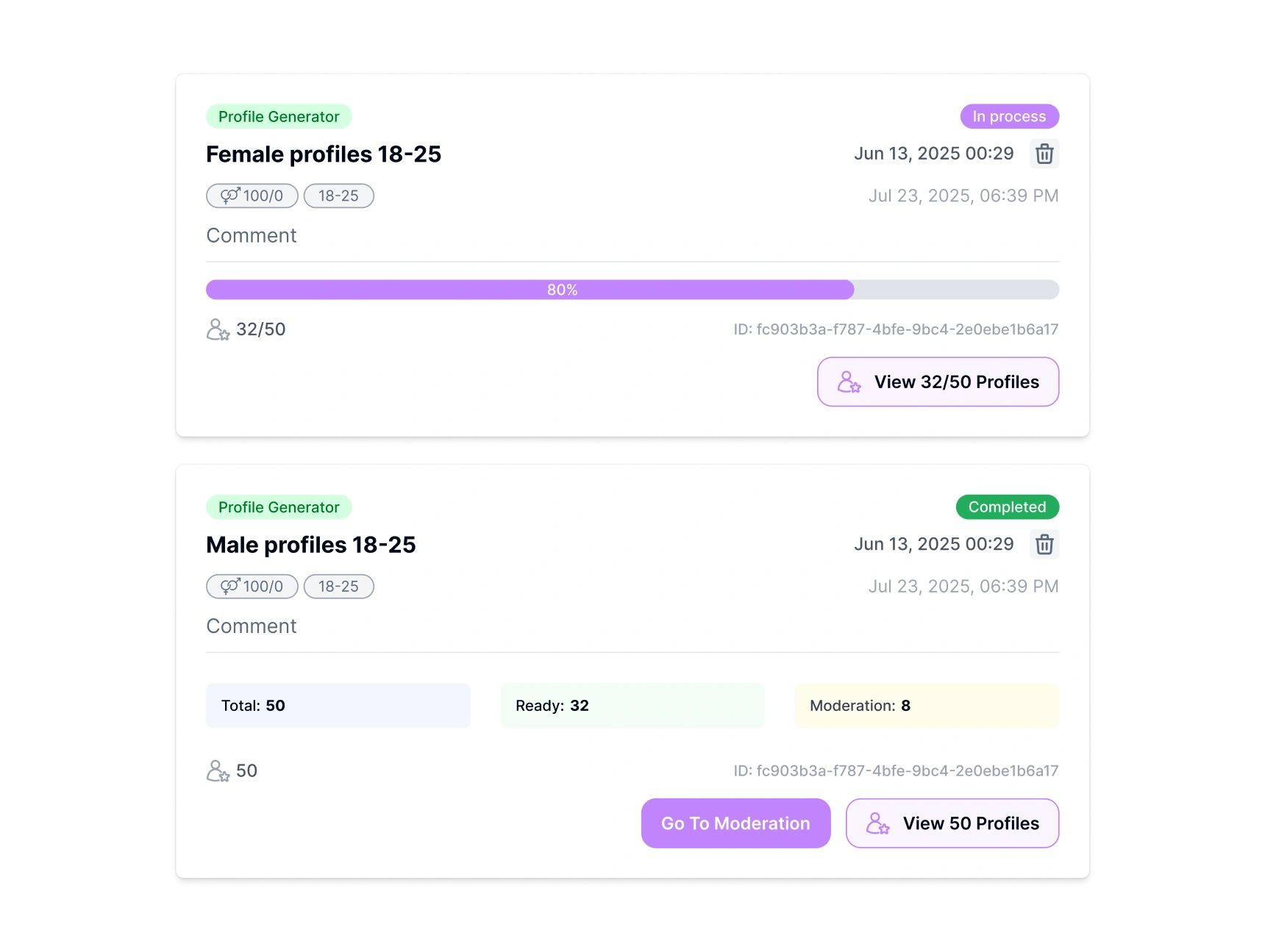This screenshot has height=952, width=1265.
Task: Click the gender icon on Male profiles card
Action: (230, 587)
